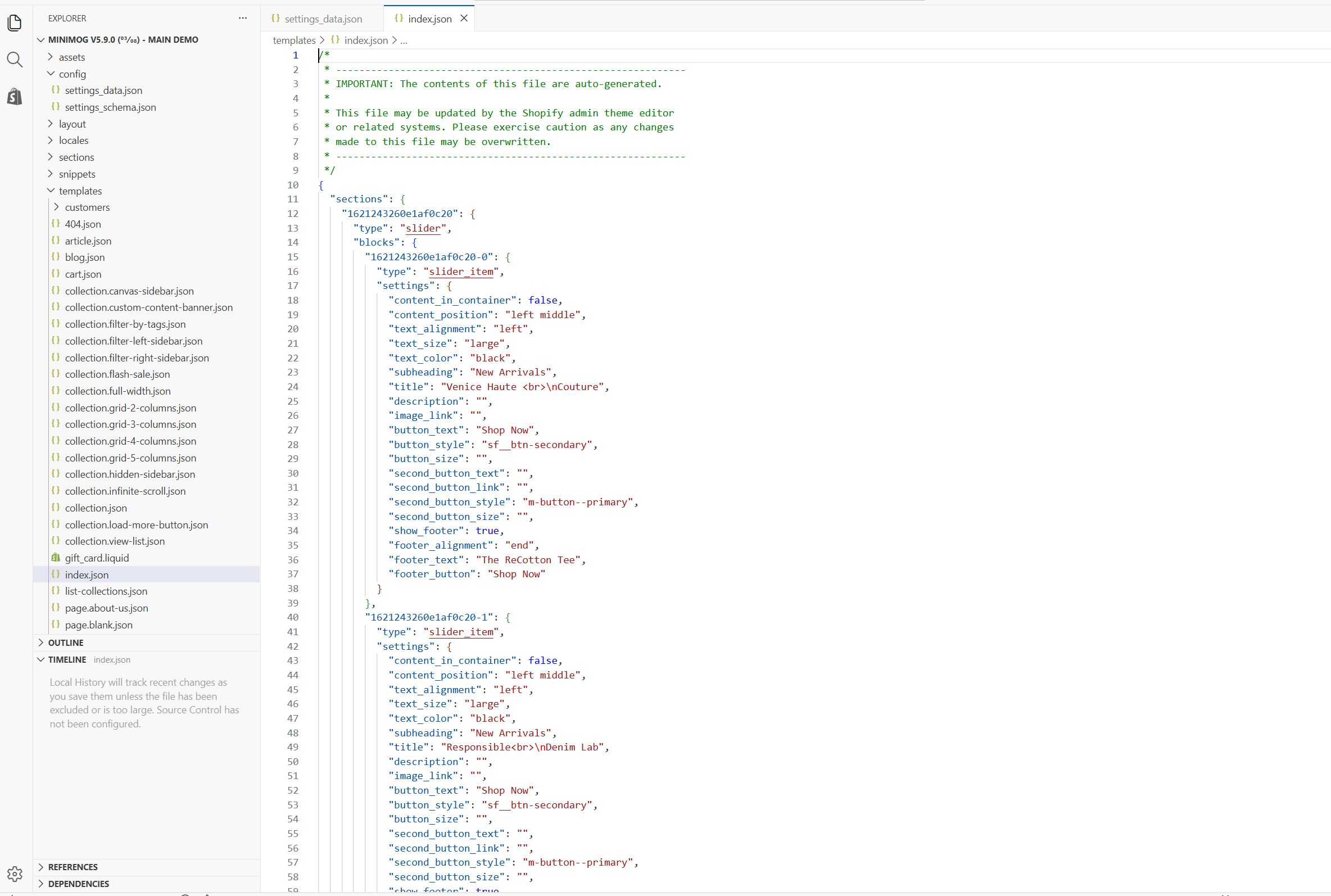Open the Search view in activity bar

point(15,60)
